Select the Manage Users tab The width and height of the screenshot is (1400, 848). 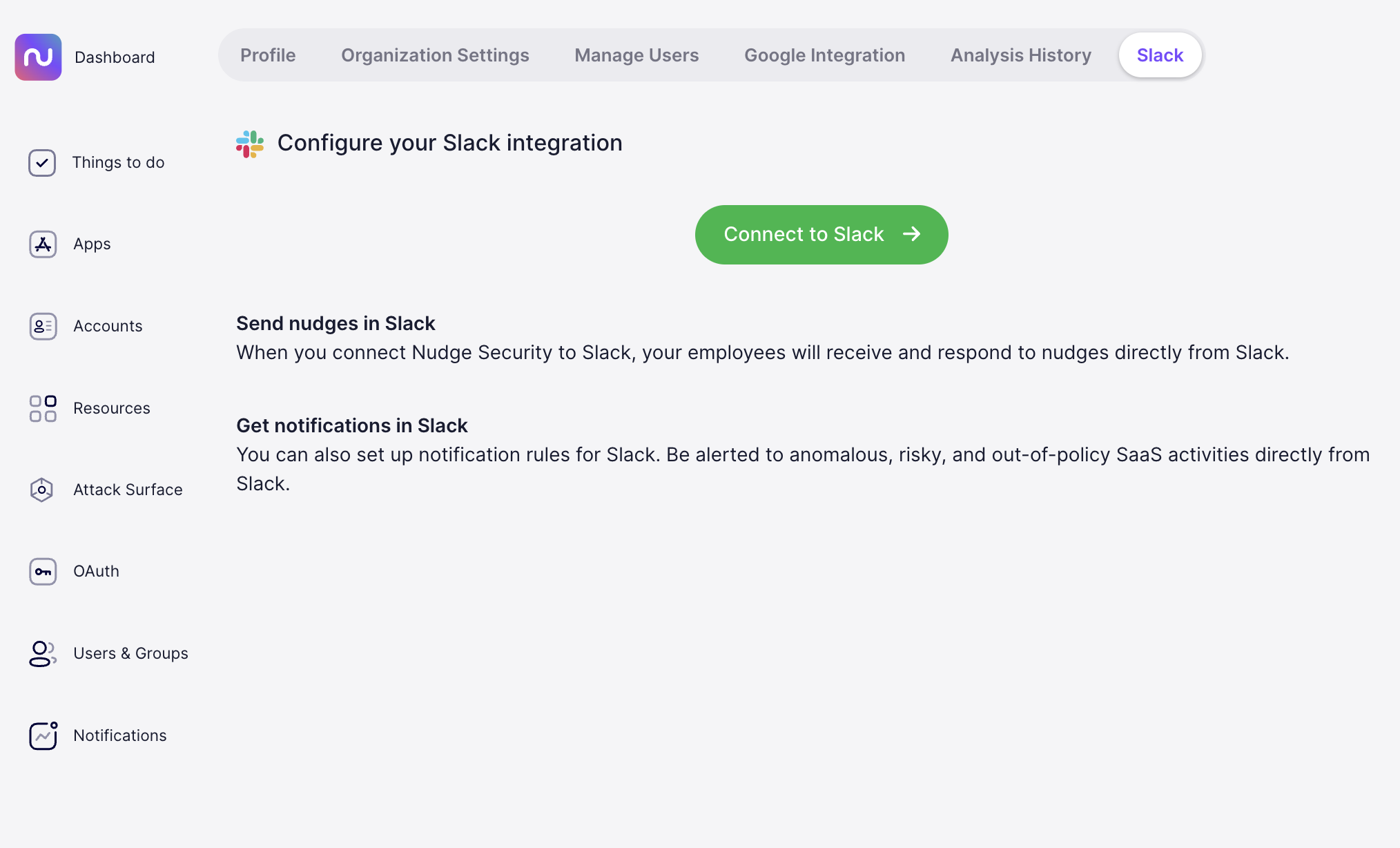click(x=636, y=55)
